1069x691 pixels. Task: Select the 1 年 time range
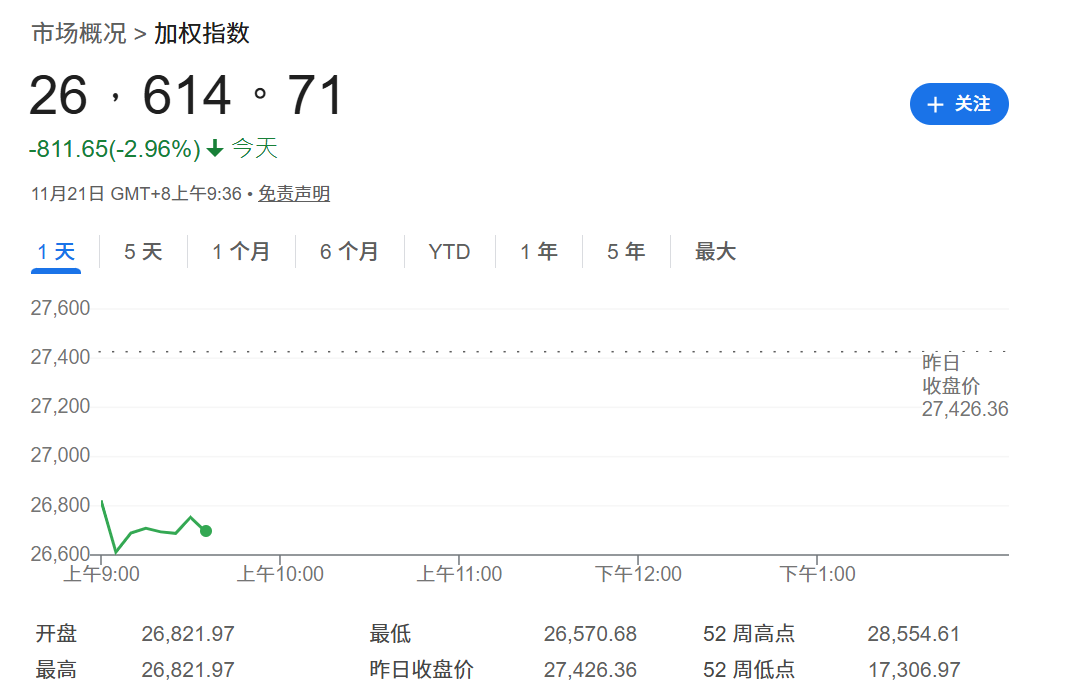coord(539,252)
